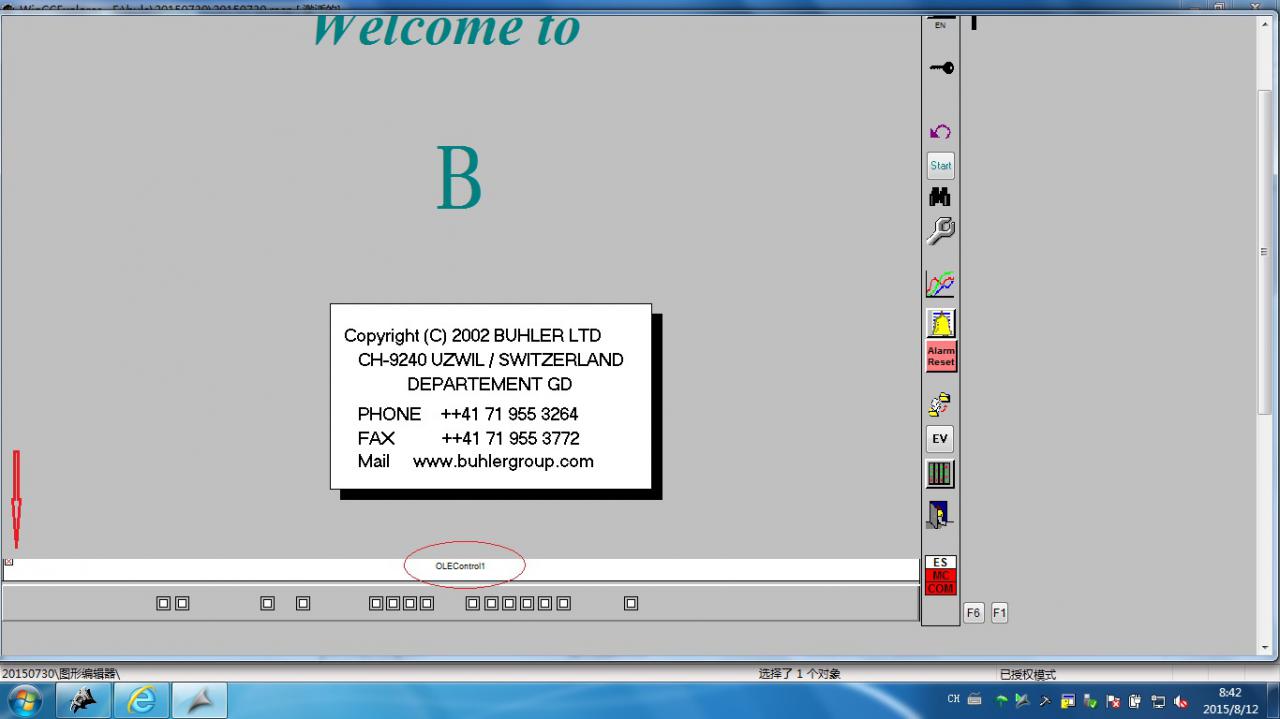Viewport: 1280px width, 719px height.
Task: Open the green rack module icon
Action: pos(940,474)
